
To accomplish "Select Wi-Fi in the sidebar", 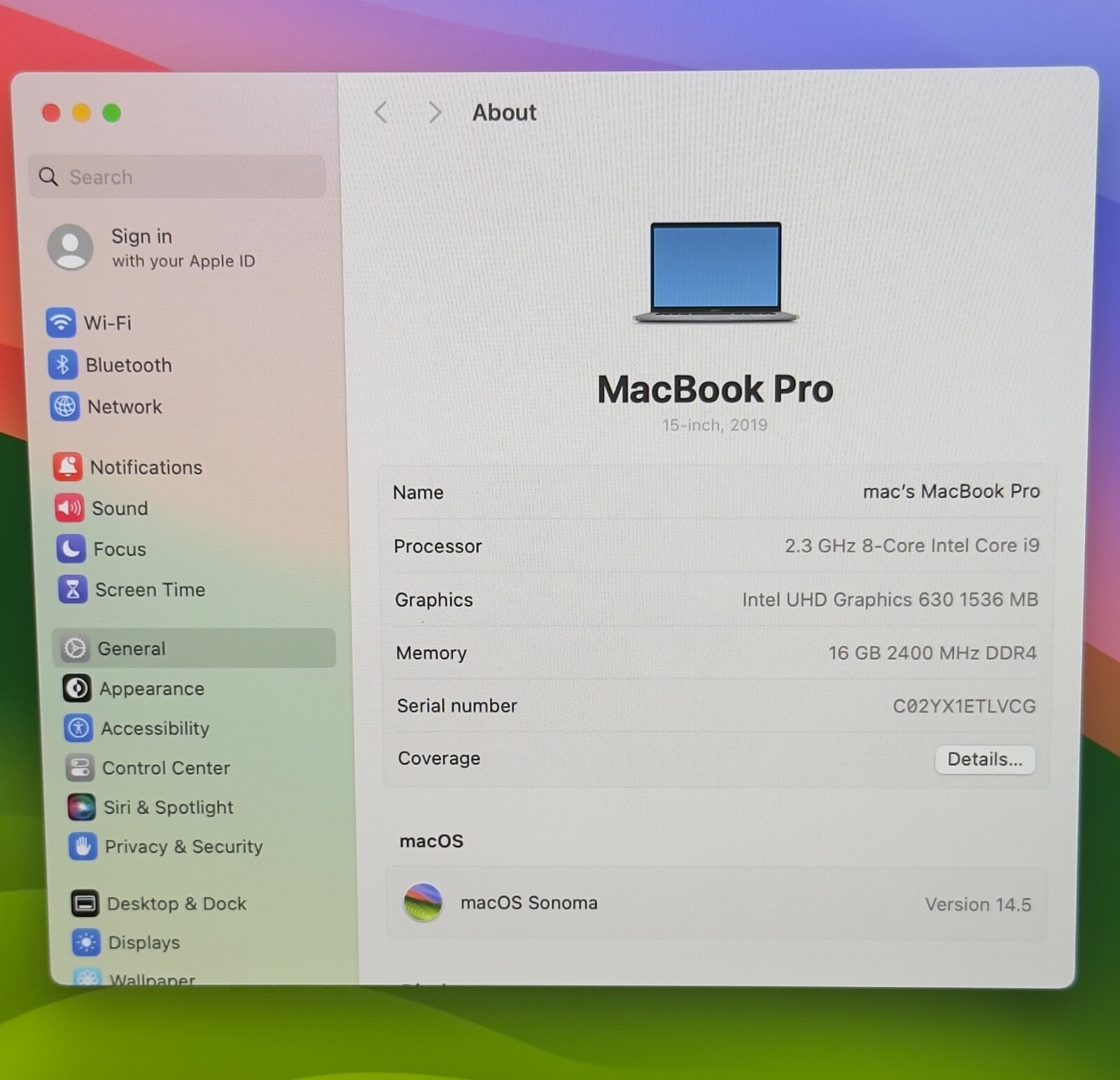I will coord(108,323).
